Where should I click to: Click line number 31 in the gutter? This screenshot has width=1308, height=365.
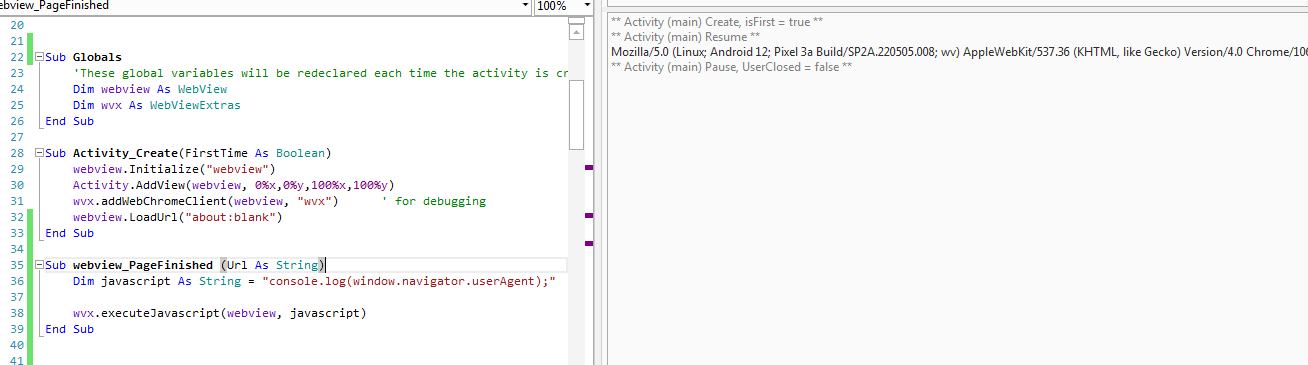click(x=15, y=201)
